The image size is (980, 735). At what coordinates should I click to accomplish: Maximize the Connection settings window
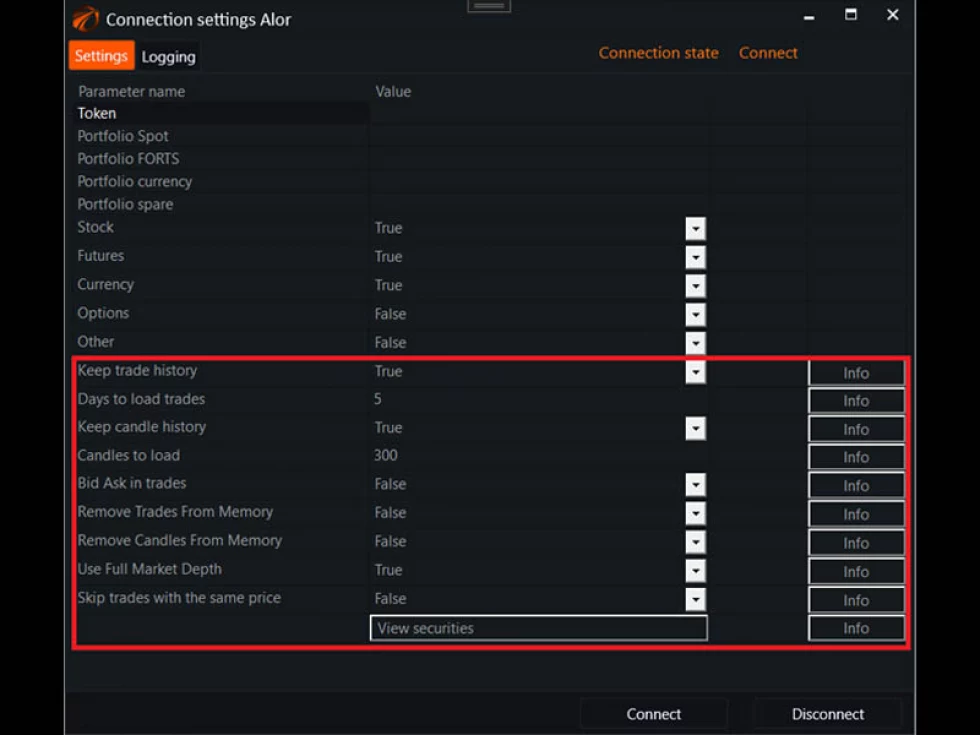[851, 14]
